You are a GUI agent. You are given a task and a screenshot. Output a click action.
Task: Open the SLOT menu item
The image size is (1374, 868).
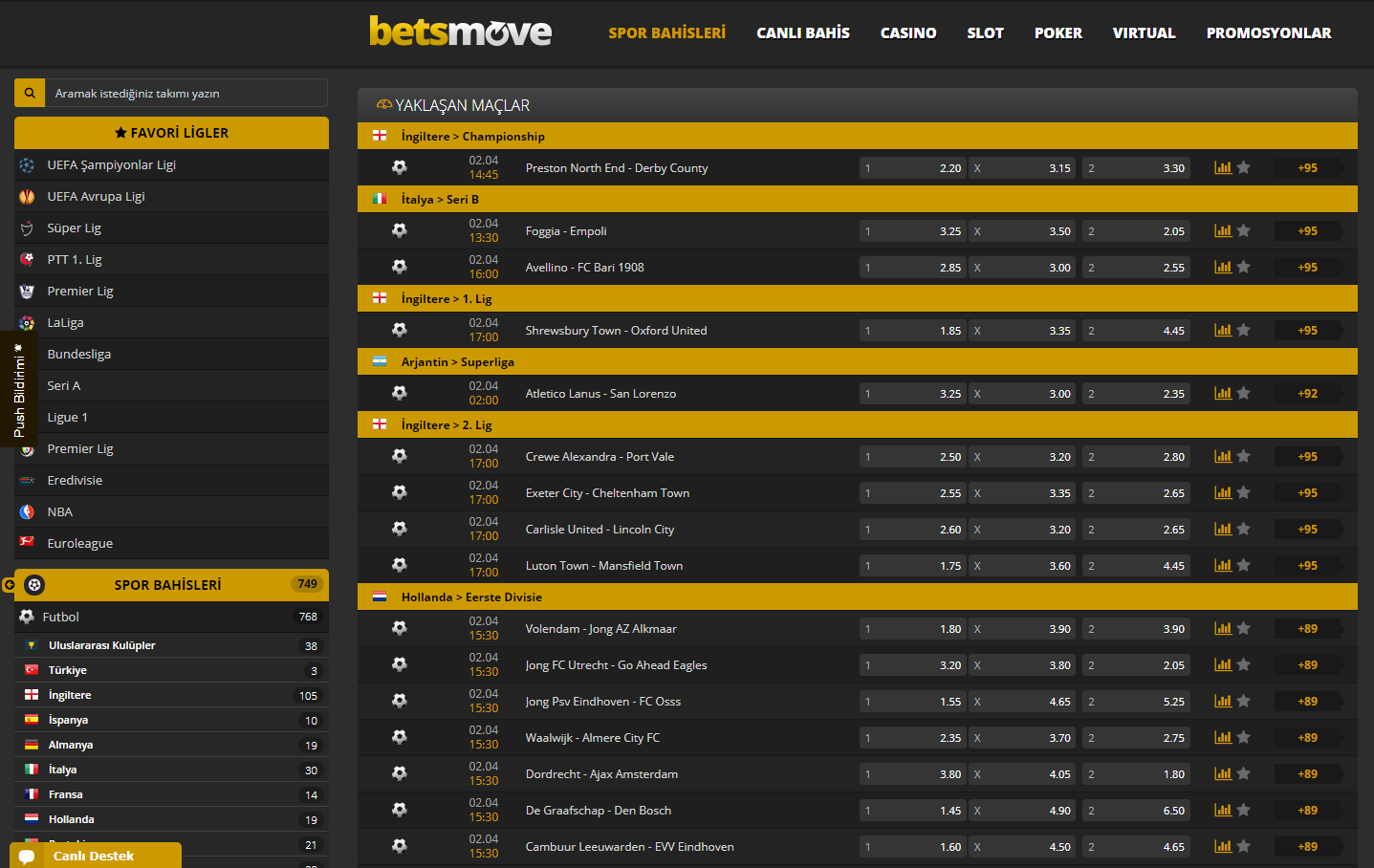point(986,33)
